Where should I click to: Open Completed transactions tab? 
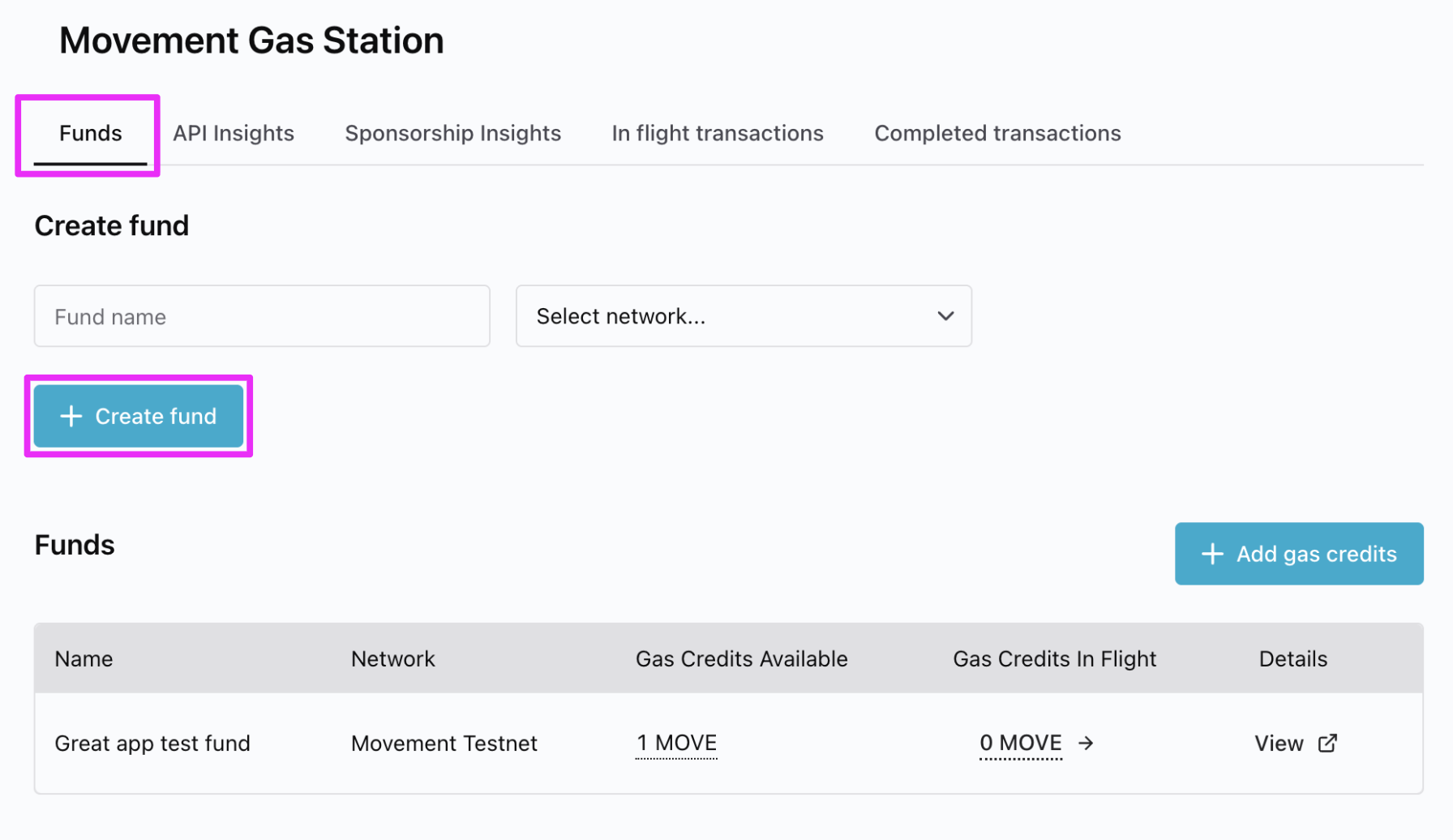point(997,134)
